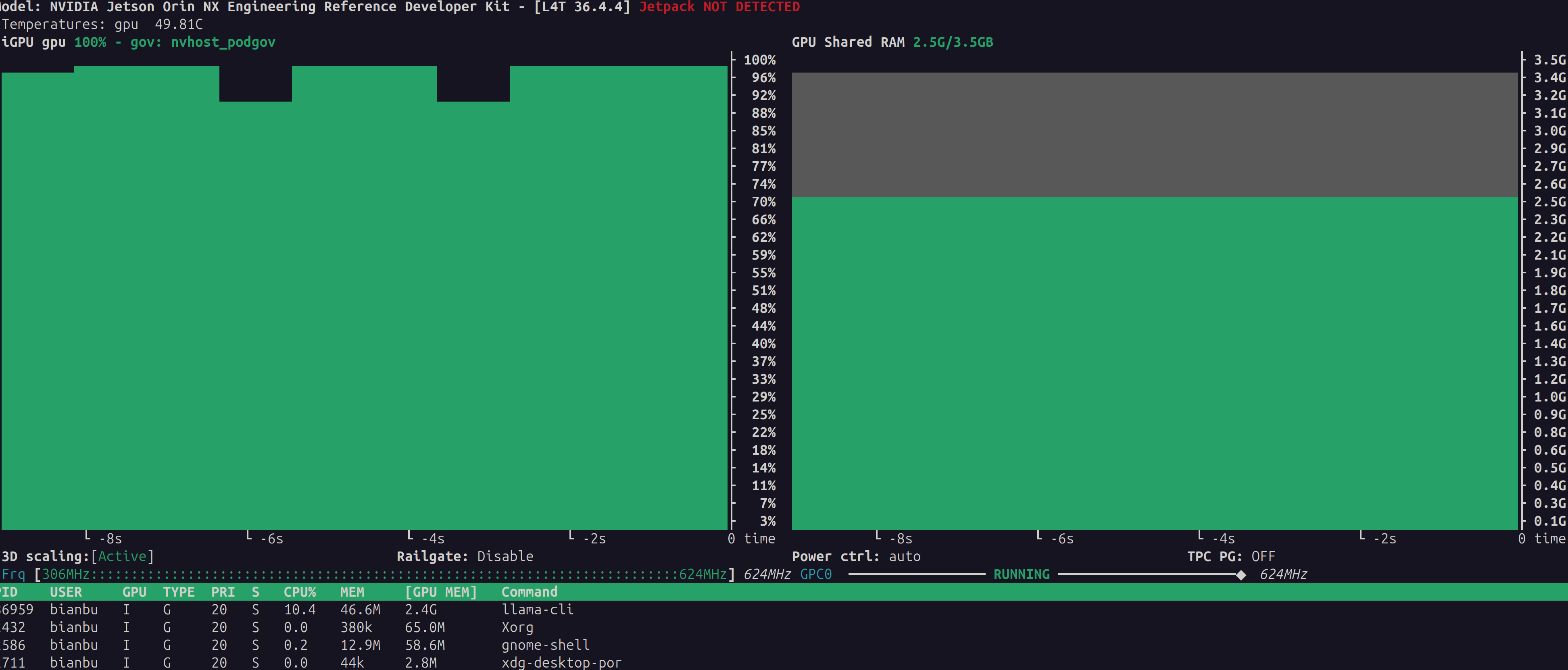This screenshot has width=1568, height=670.
Task: Click the GPU Shared RAM 2.5G/3.5GB readout
Action: click(x=953, y=42)
